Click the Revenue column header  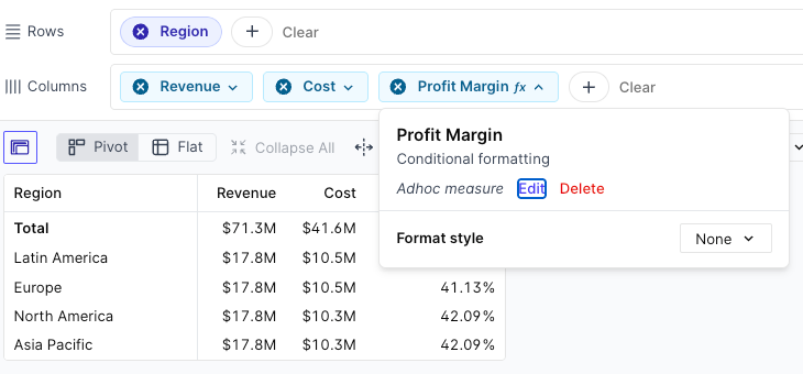[246, 193]
